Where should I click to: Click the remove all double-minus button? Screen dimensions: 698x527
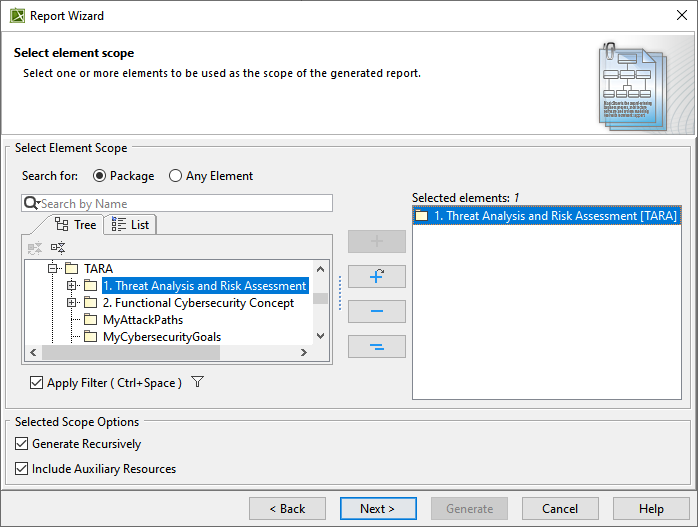click(376, 347)
